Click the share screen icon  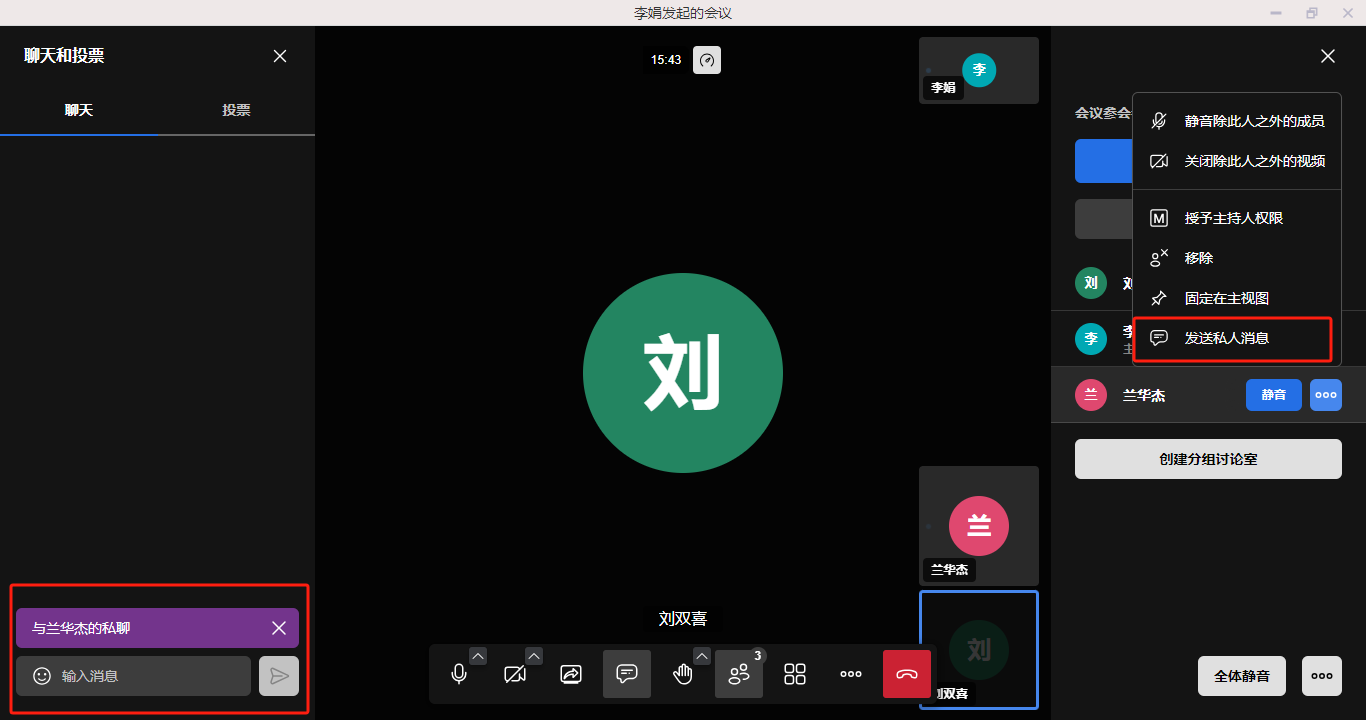coord(571,674)
